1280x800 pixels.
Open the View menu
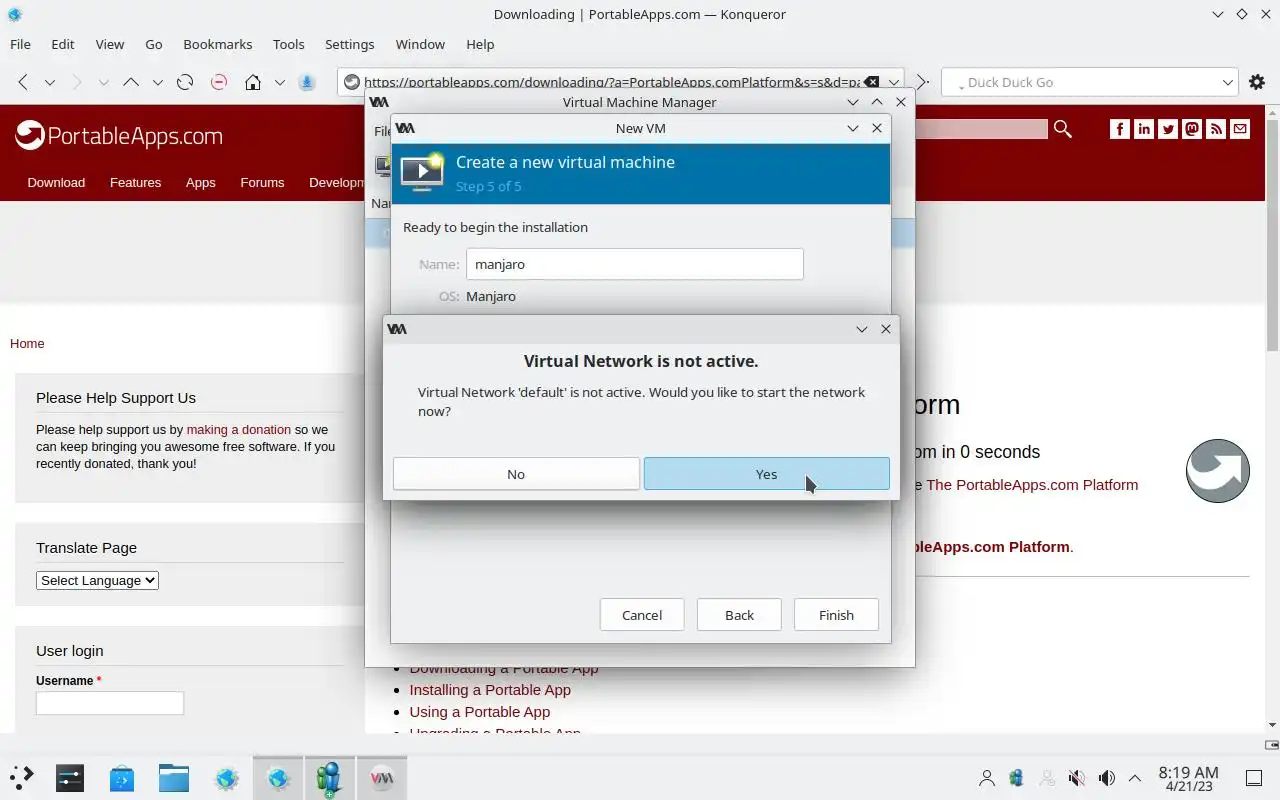110,44
